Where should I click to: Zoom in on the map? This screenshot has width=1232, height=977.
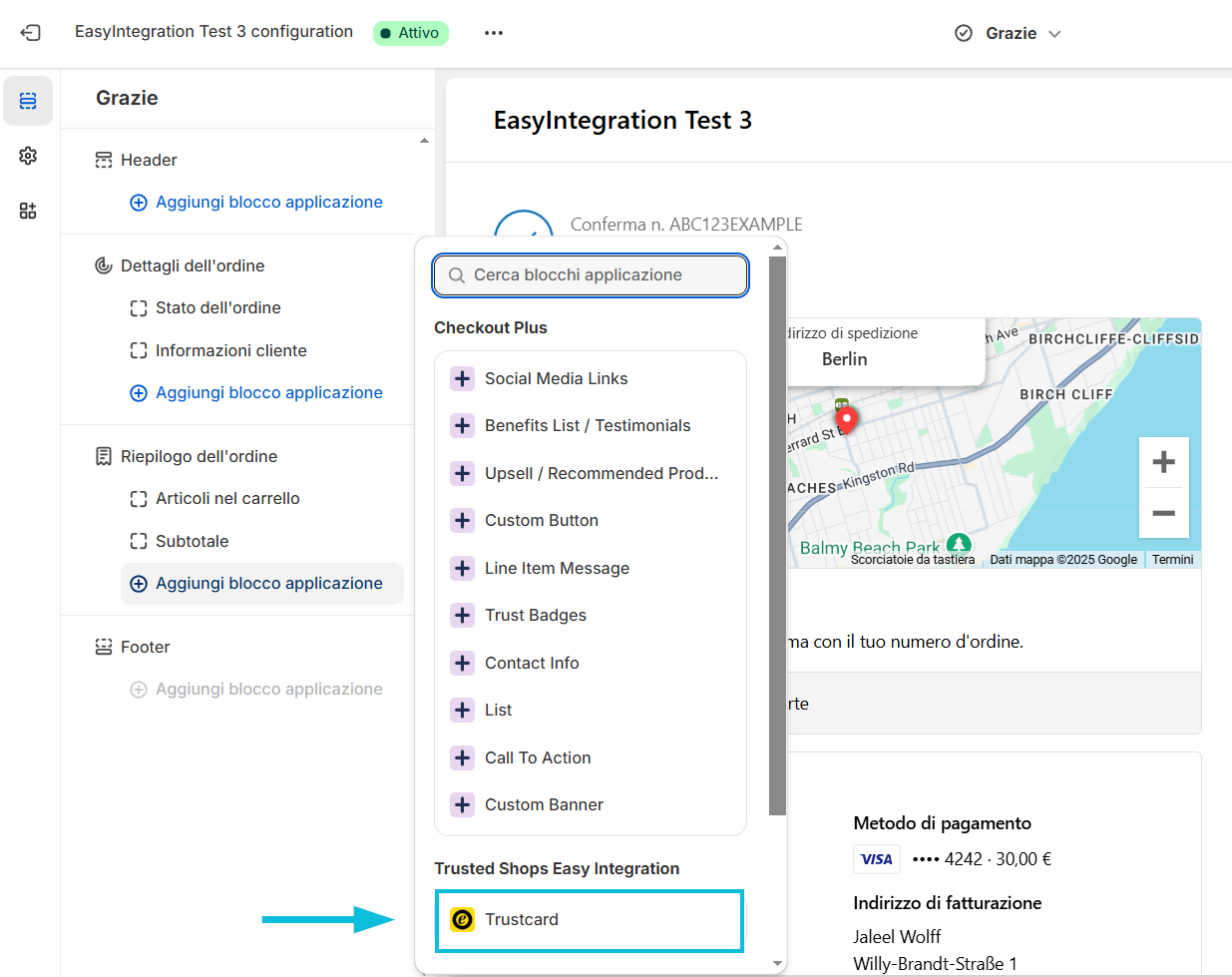point(1163,462)
